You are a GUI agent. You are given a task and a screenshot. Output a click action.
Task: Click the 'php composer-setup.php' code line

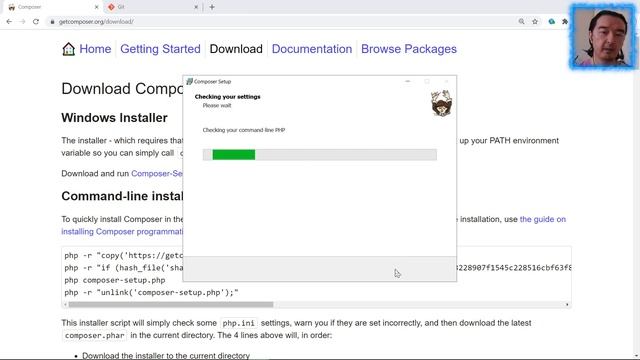point(115,280)
